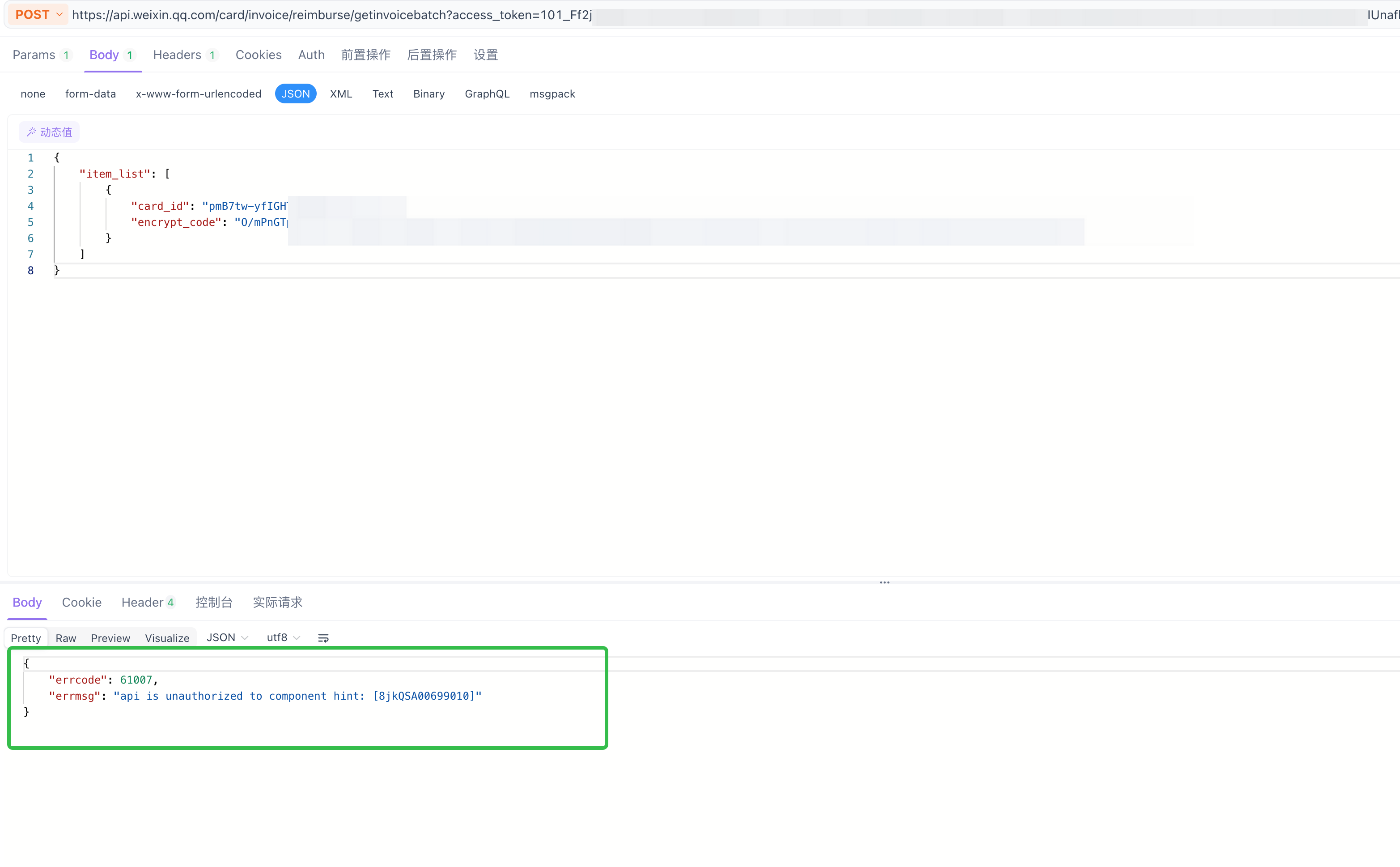The width and height of the screenshot is (1400, 867).
Task: Click the panel divider three-dots handle
Action: (885, 582)
